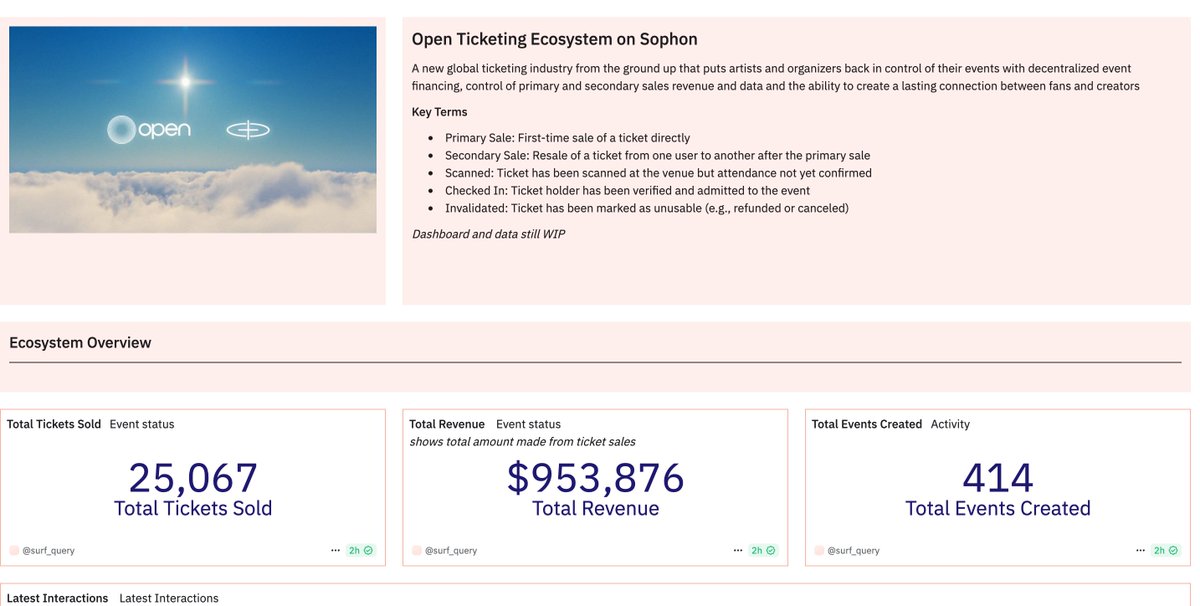Click the Total Revenue label under $953,876
The height and width of the screenshot is (606, 1200).
596,508
